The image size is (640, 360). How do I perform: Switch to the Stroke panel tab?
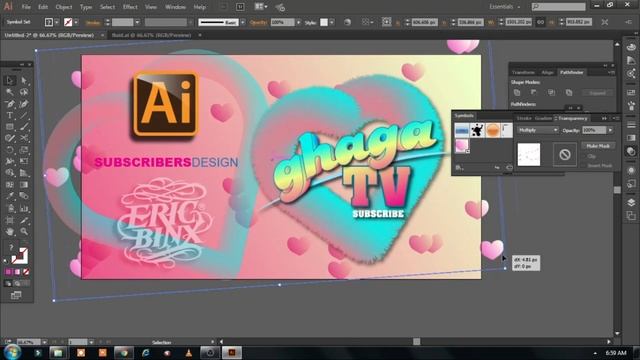[x=524, y=118]
